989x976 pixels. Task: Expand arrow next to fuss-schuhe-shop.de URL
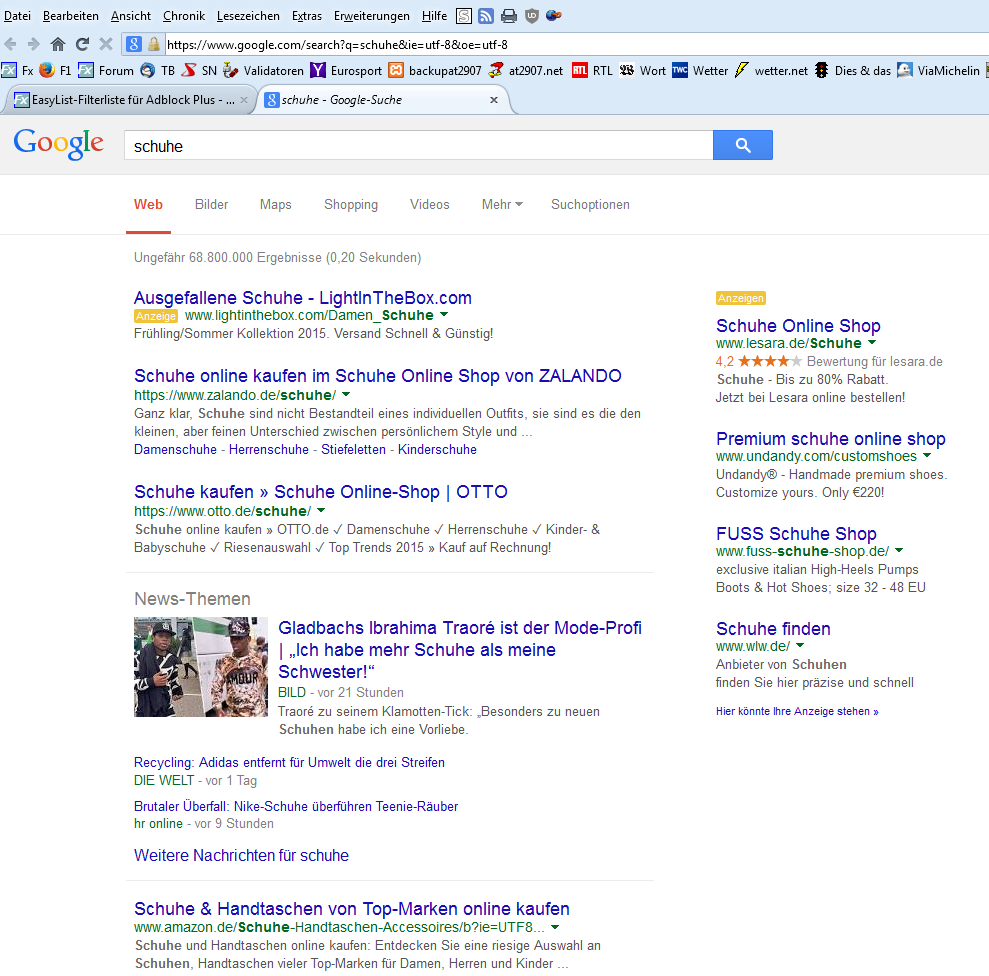click(899, 551)
